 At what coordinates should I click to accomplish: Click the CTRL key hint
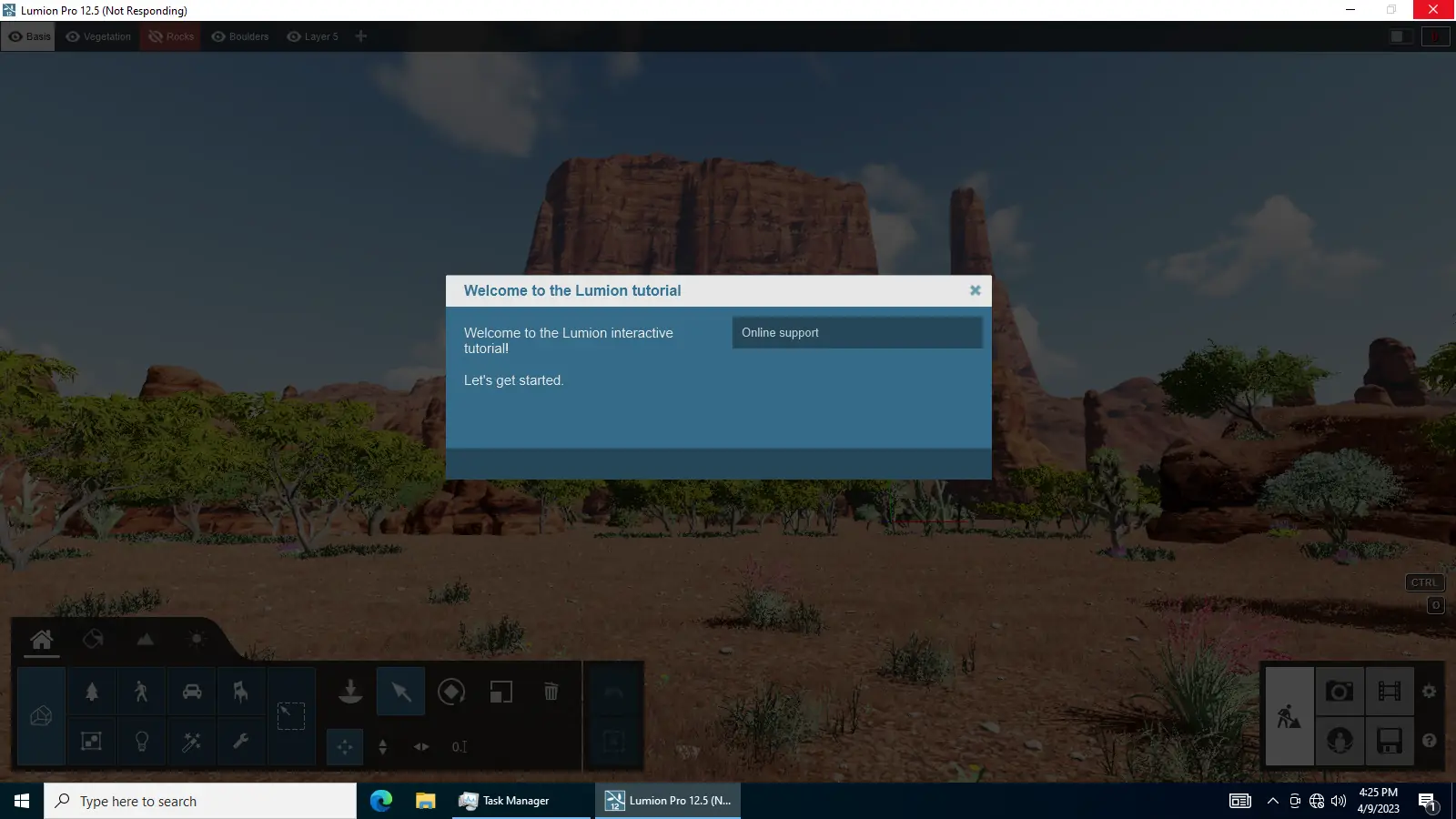pyautogui.click(x=1424, y=583)
